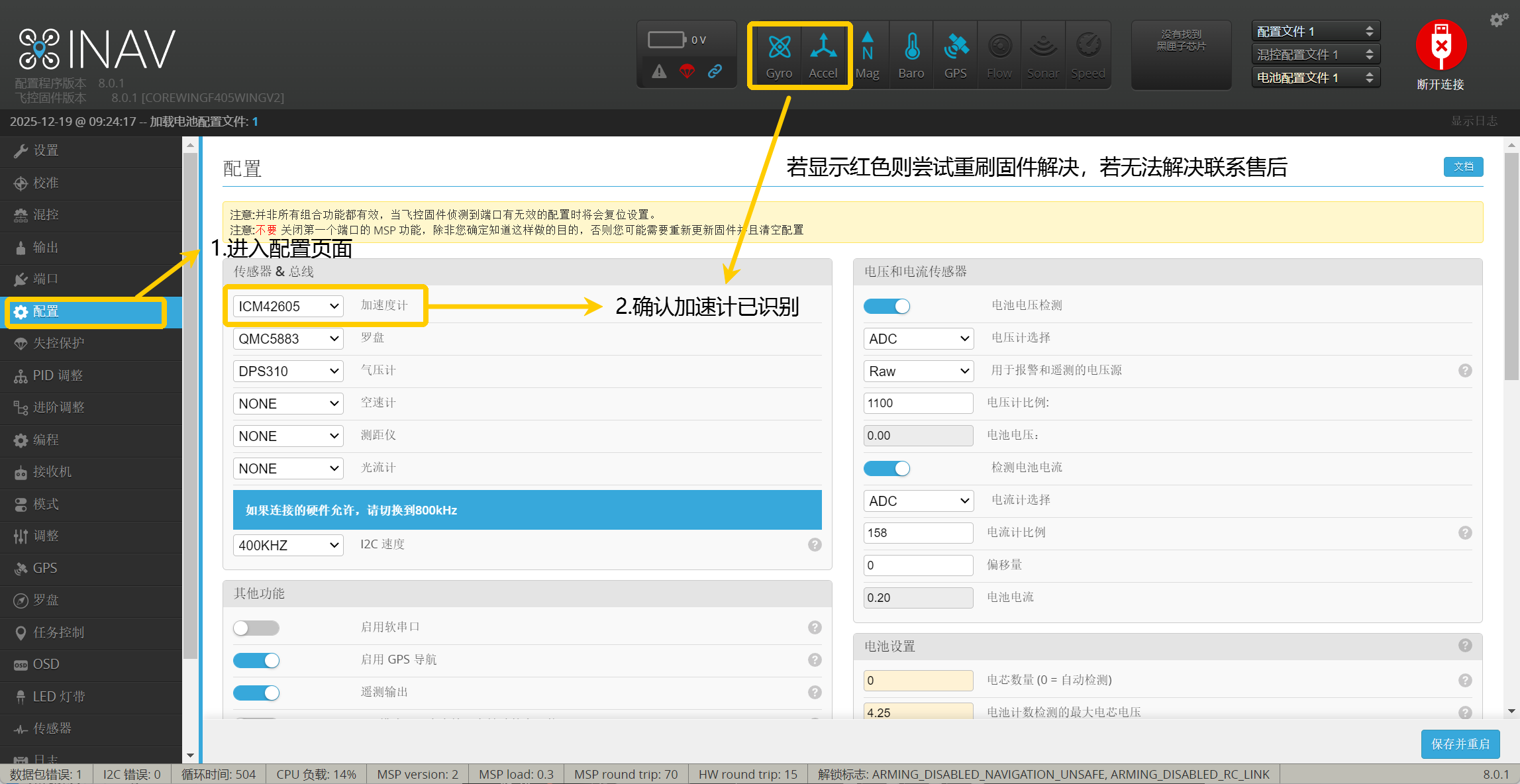This screenshot has width=1520, height=784.
Task: Open settings gear in top-right corner
Action: coord(1498,19)
